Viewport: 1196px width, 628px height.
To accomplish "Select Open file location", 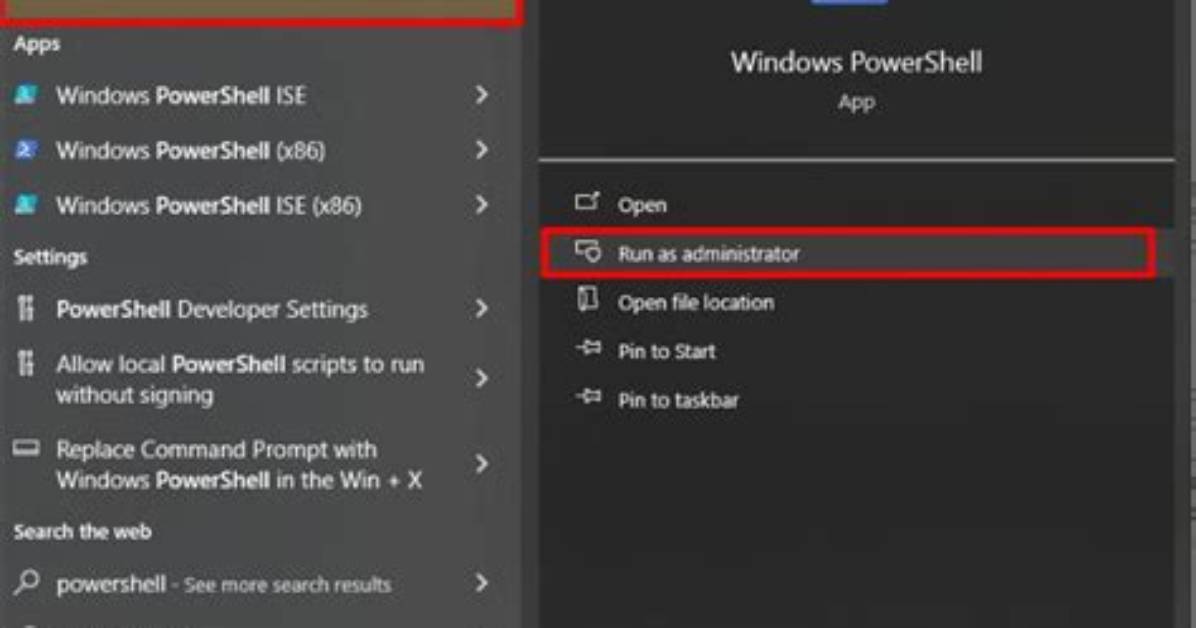I will [857, 302].
